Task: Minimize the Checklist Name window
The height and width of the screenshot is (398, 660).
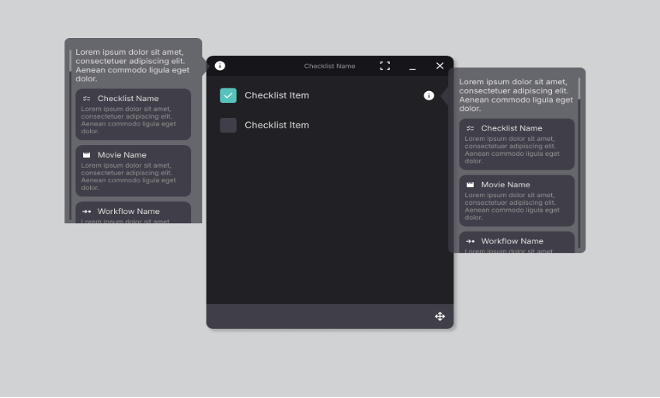Action: (x=412, y=69)
